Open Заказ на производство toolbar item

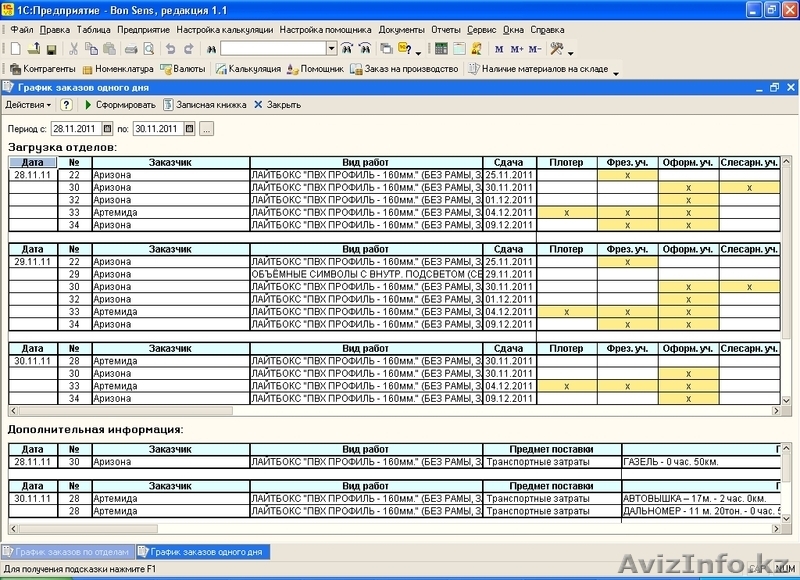(404, 69)
